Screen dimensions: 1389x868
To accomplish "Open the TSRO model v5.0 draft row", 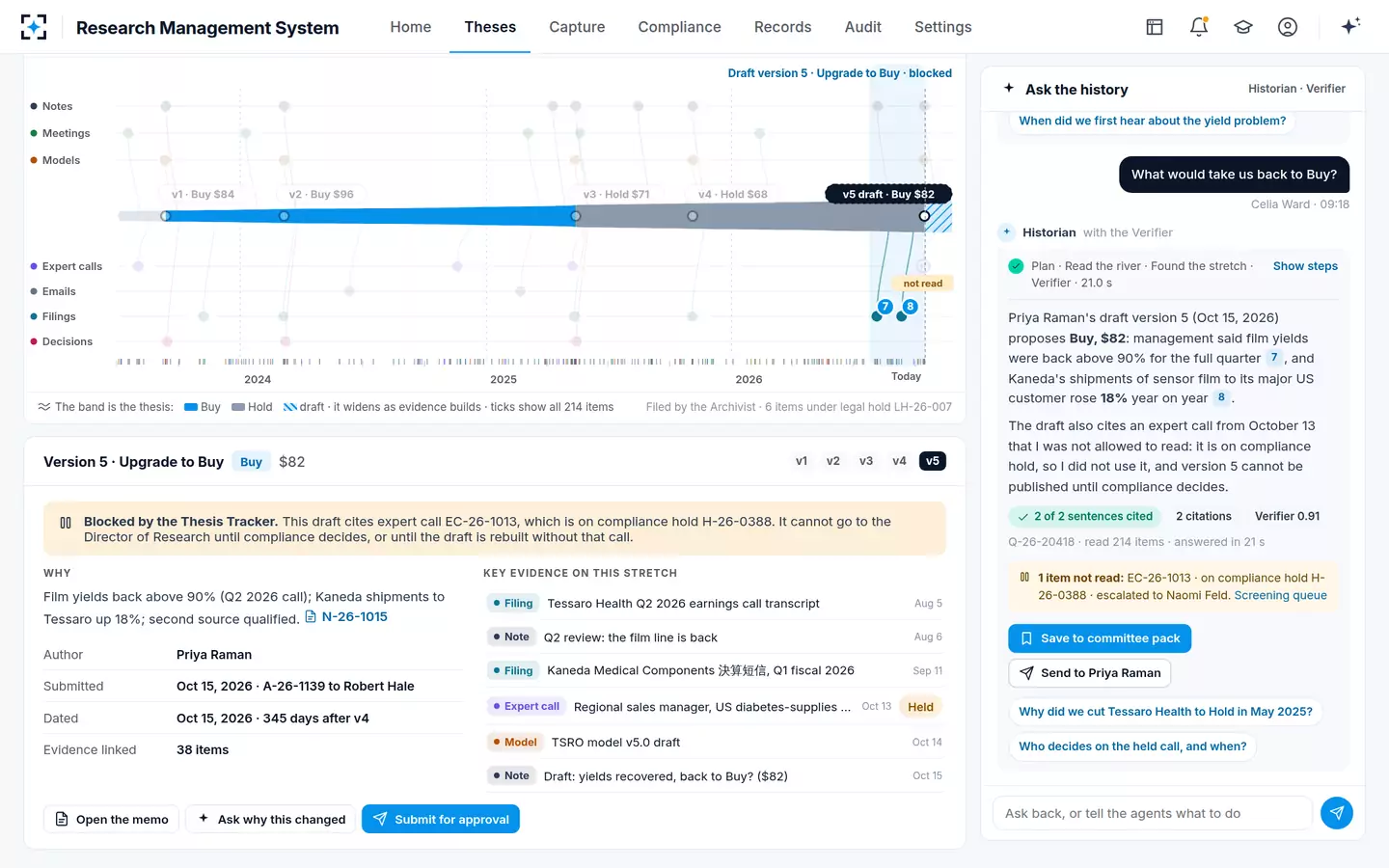I will pos(714,743).
